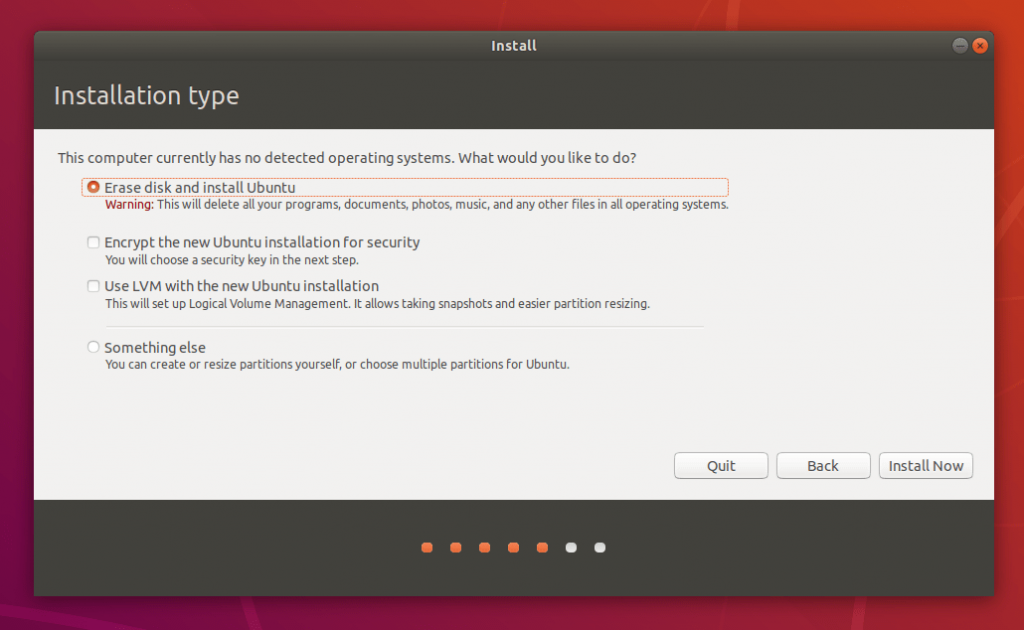
Task: Choose the "Something else" partitioning option
Action: point(93,347)
